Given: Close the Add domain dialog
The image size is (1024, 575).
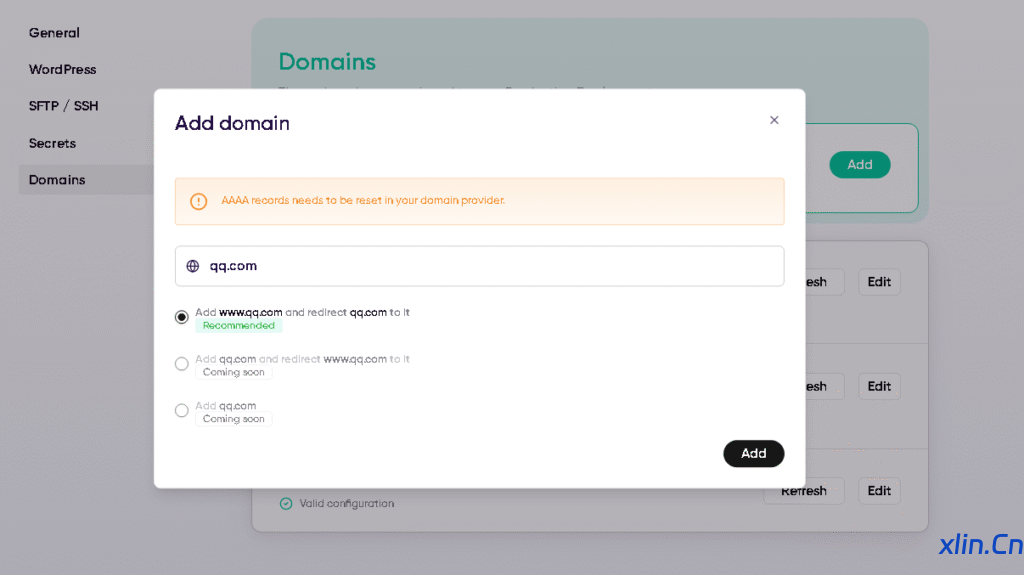Looking at the screenshot, I should tap(774, 120).
